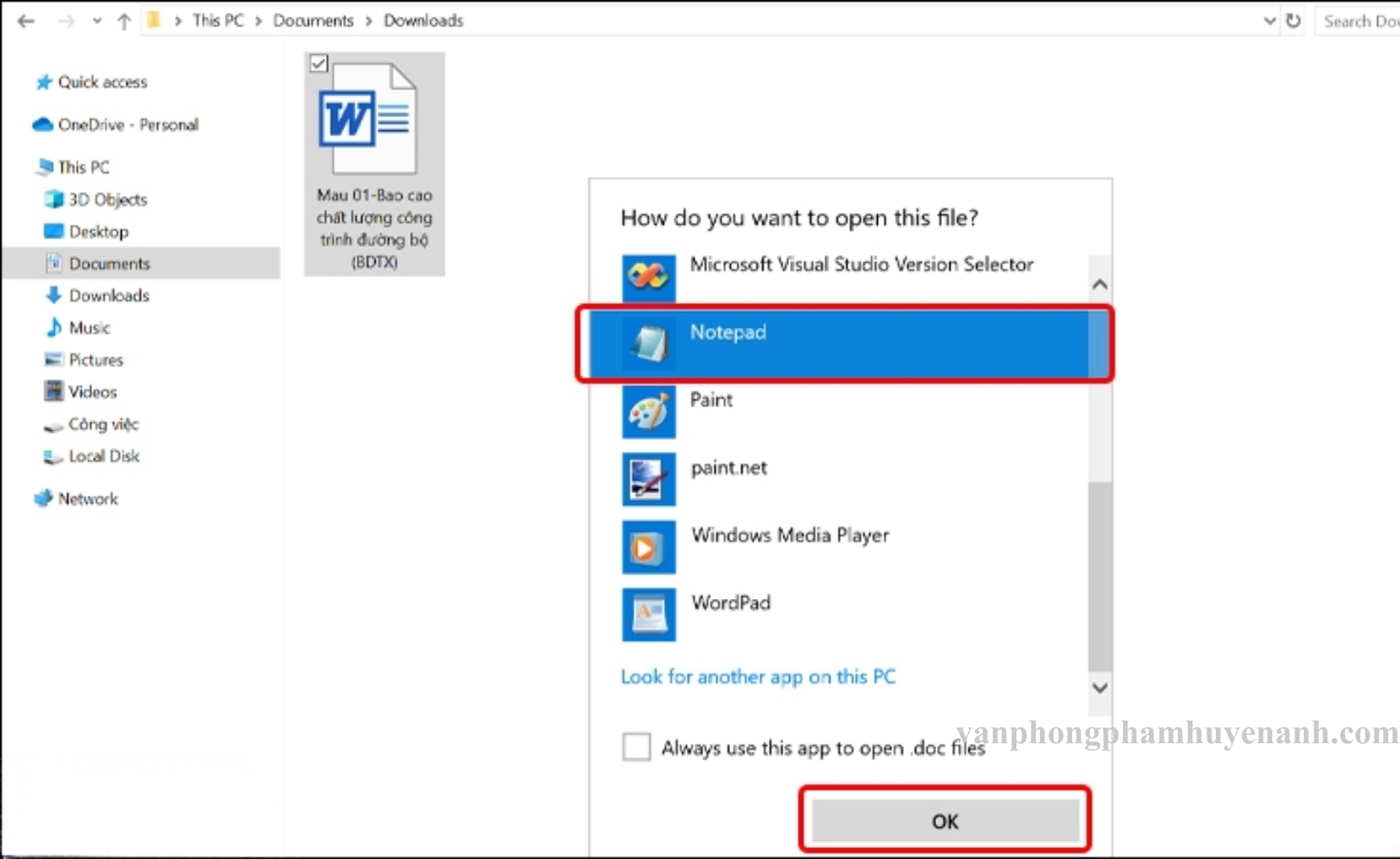Open Downloads folder in sidebar
The height and width of the screenshot is (859, 1400).
(110, 296)
